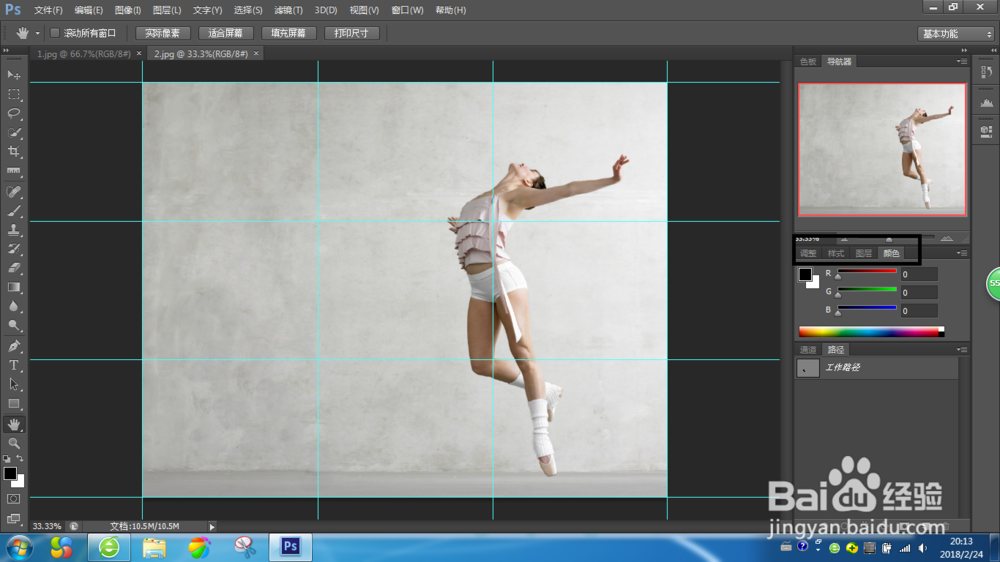
Task: Open the 基本功能 workspace dropdown
Action: (x=955, y=34)
